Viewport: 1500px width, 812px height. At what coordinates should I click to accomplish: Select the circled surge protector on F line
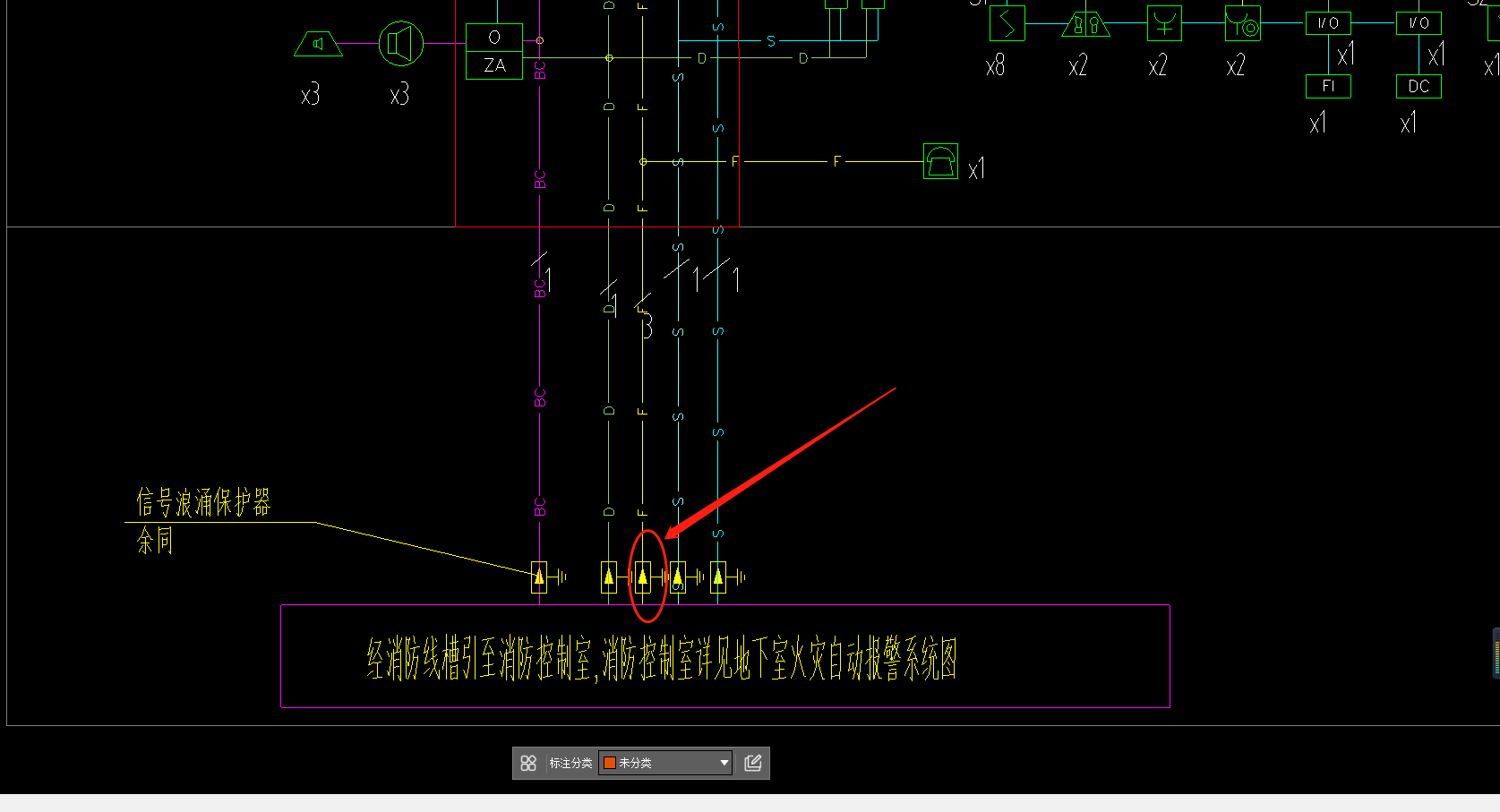642,577
